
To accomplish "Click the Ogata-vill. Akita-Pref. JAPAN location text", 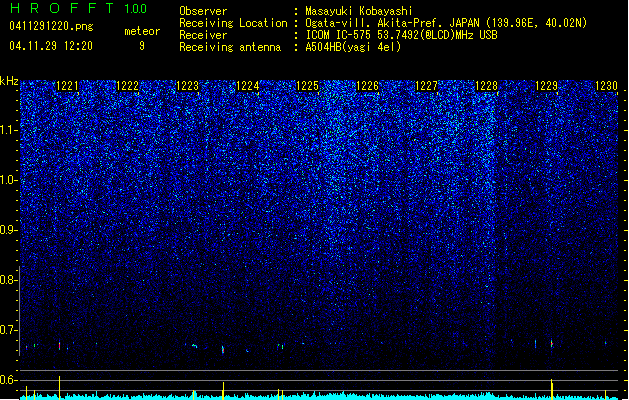I will [446, 23].
